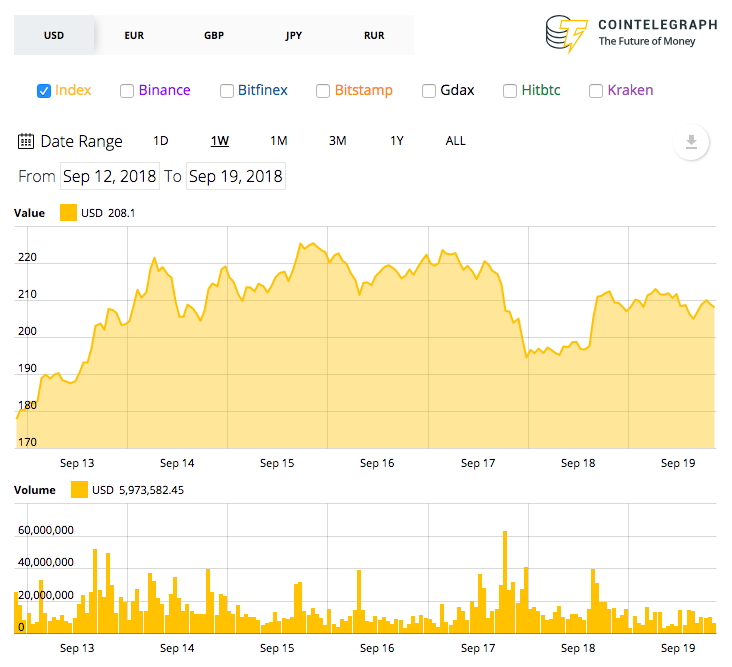Viewport: 732px width, 667px height.
Task: Enable the Binance exchange checkbox
Action: click(127, 91)
